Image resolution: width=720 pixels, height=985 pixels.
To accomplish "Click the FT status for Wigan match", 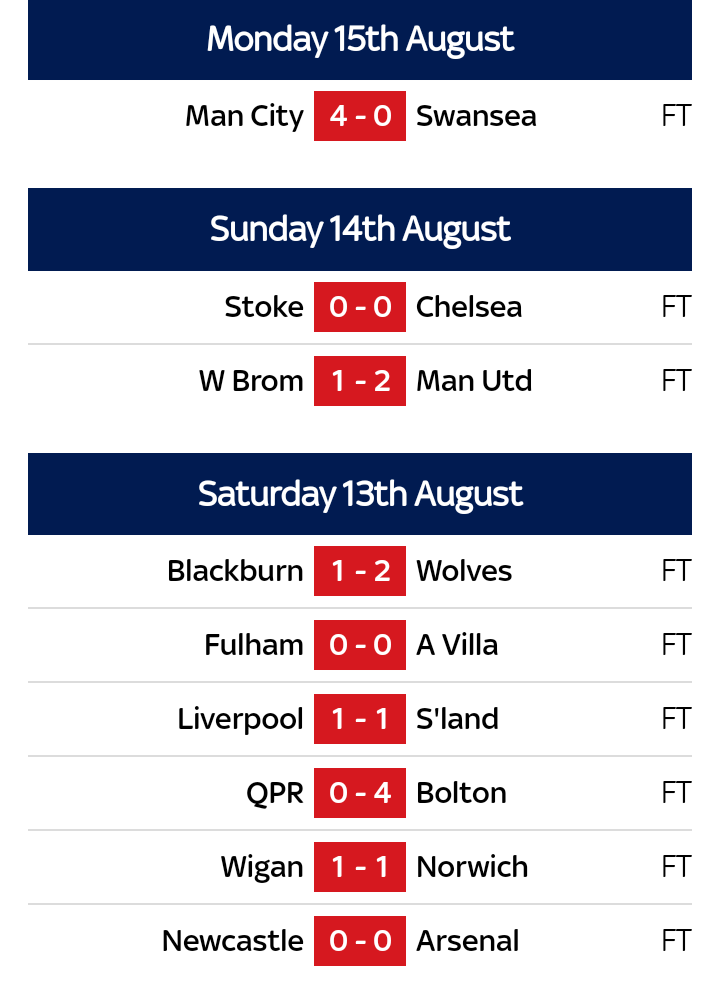I will (x=676, y=867).
